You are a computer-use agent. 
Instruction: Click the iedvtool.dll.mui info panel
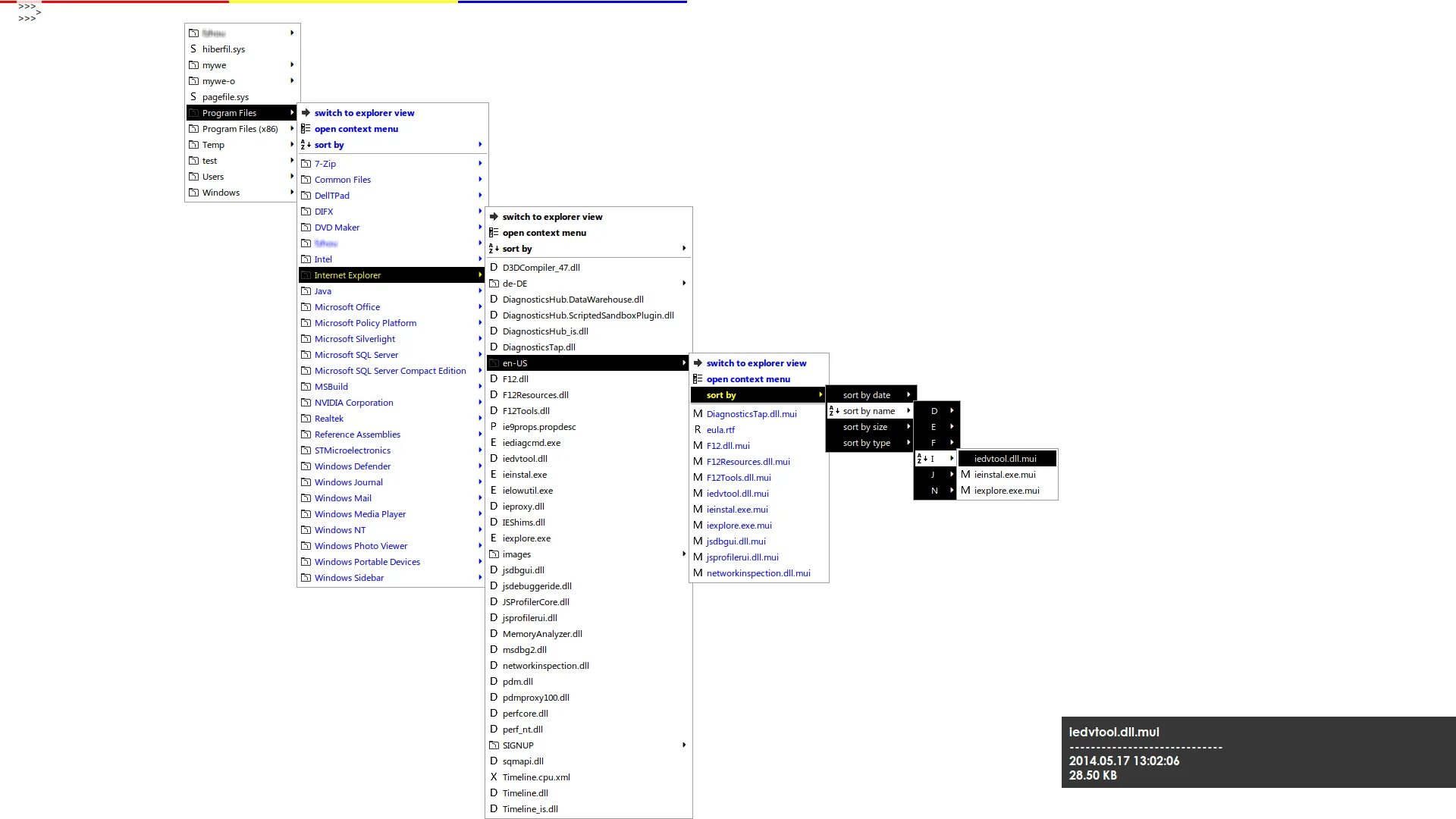[x=1257, y=752]
